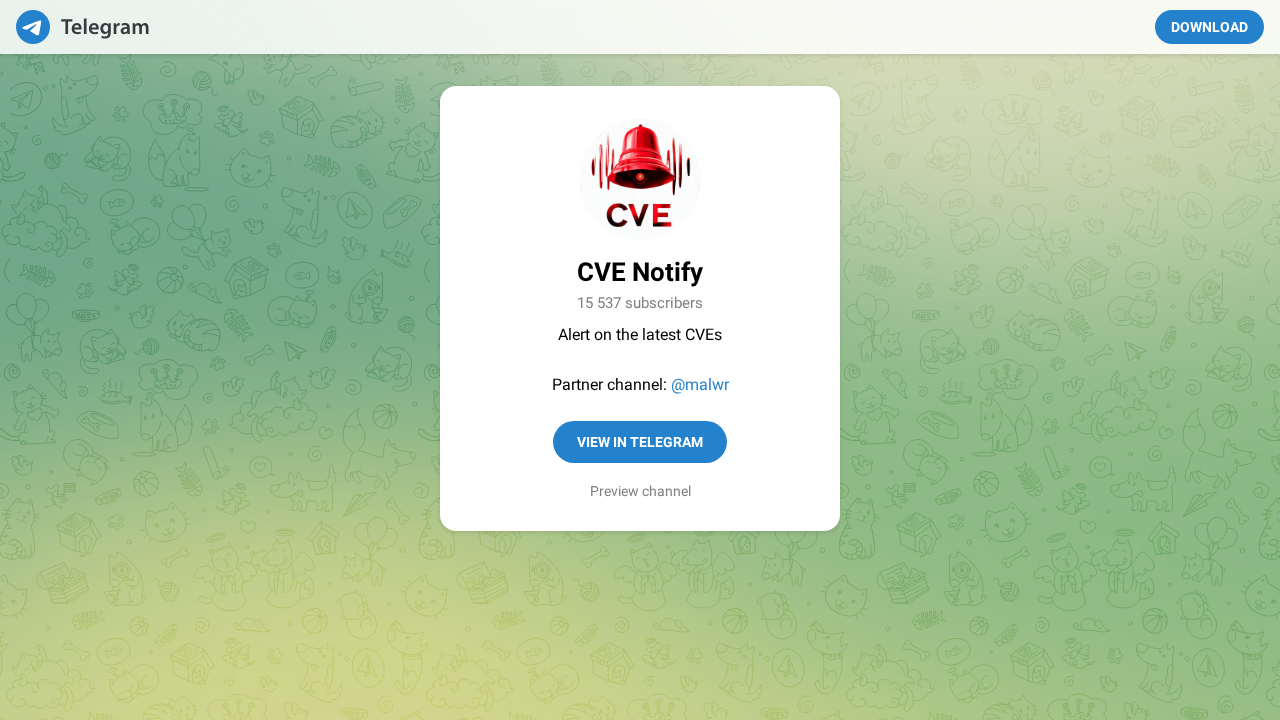Image resolution: width=1280 pixels, height=720 pixels.
Task: Click the dark lens of the red bell
Action: [640, 177]
